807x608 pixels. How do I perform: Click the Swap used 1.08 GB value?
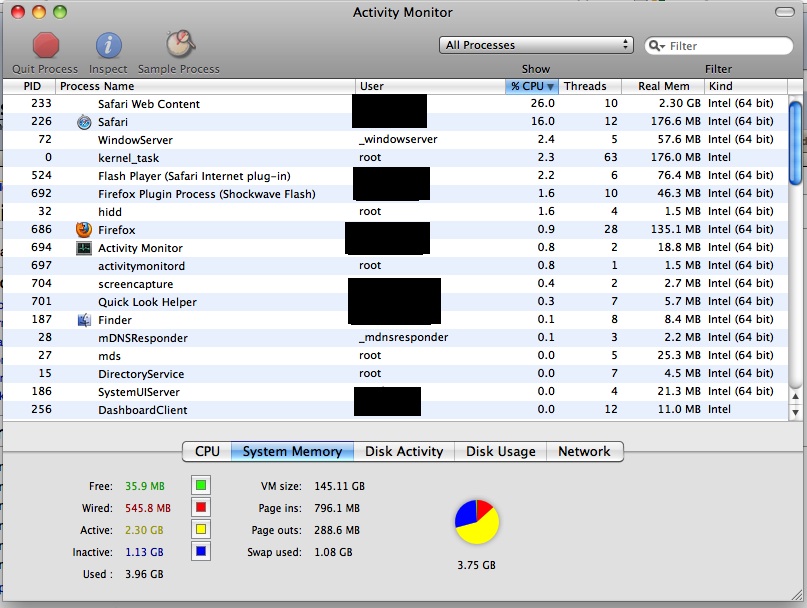(333, 552)
